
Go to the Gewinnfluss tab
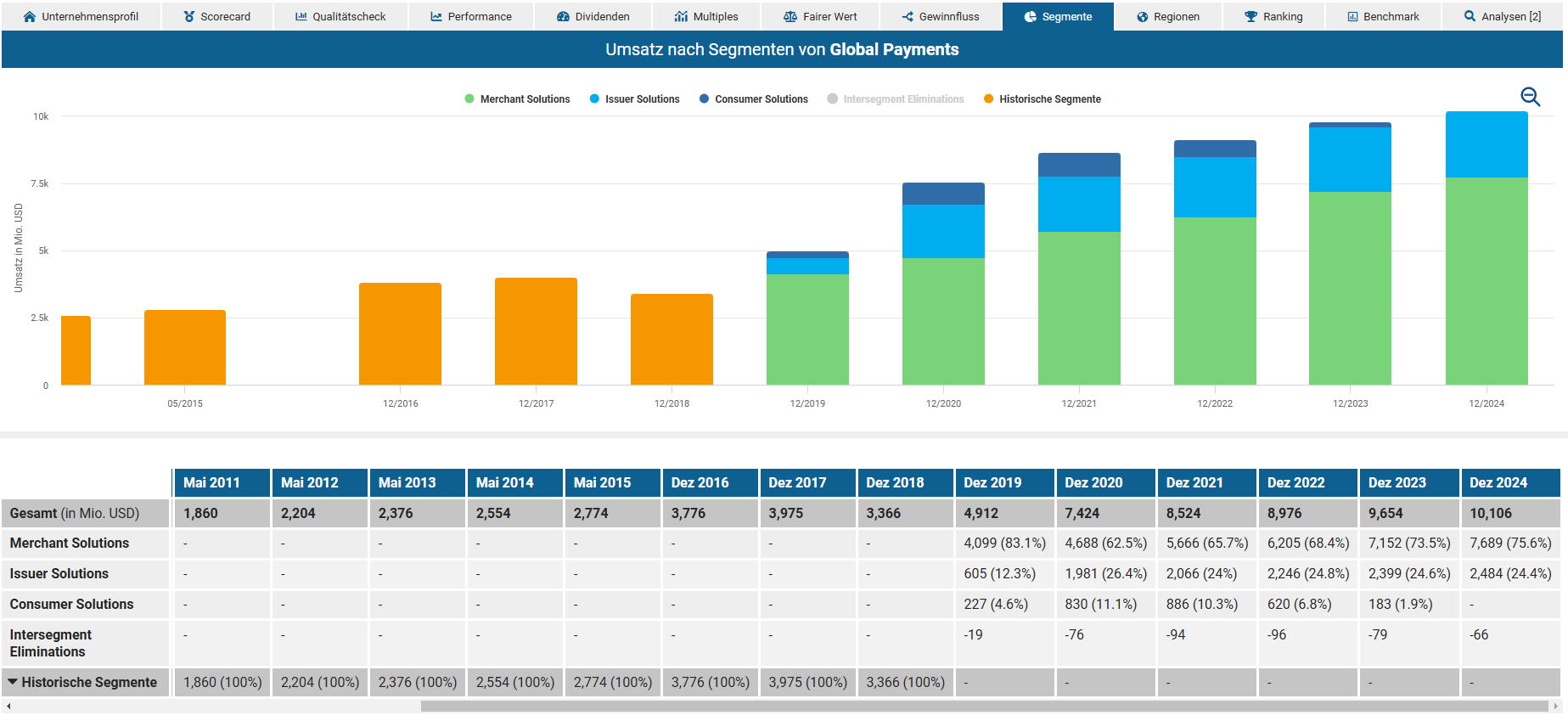point(941,16)
